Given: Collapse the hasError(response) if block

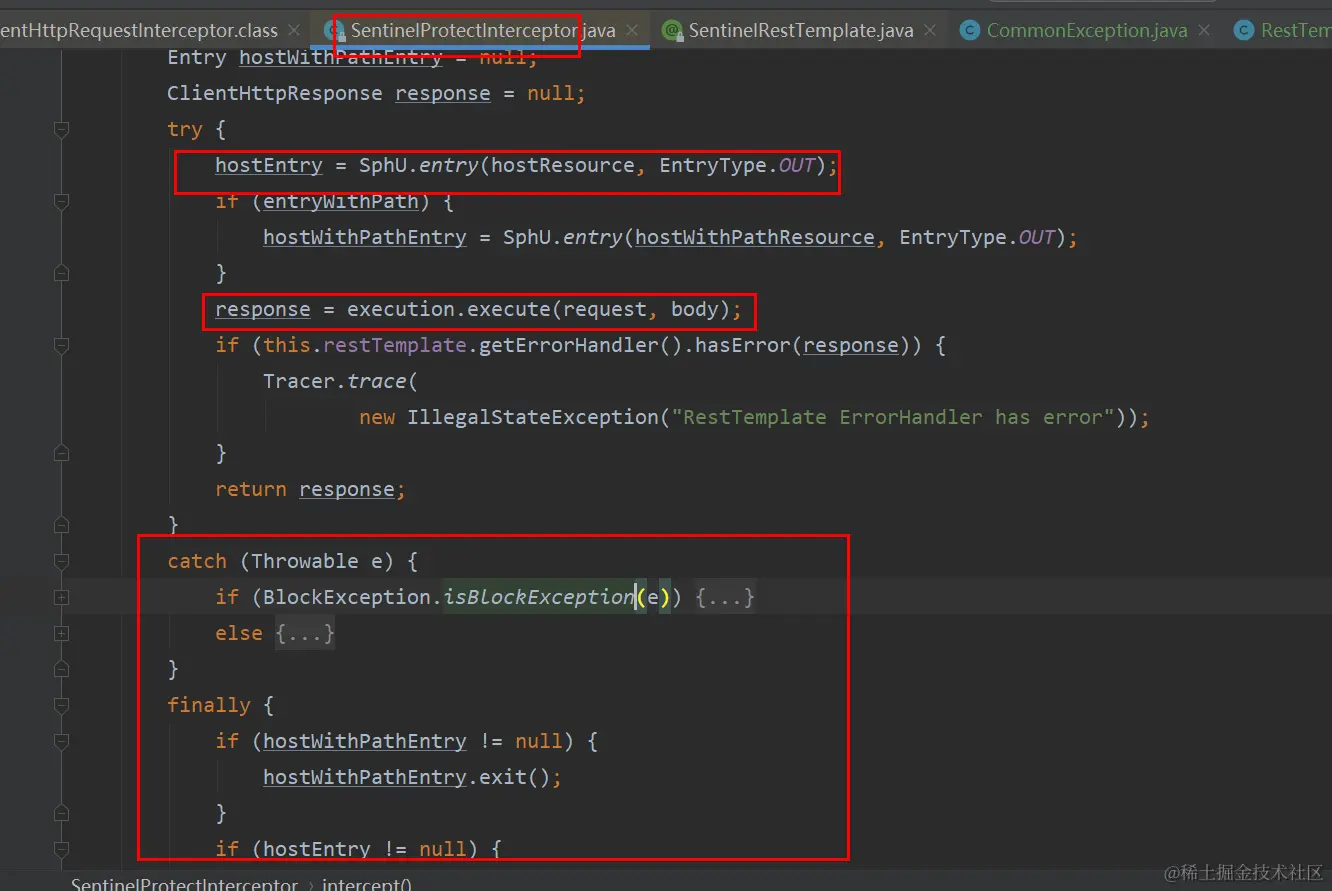Looking at the screenshot, I should point(61,345).
